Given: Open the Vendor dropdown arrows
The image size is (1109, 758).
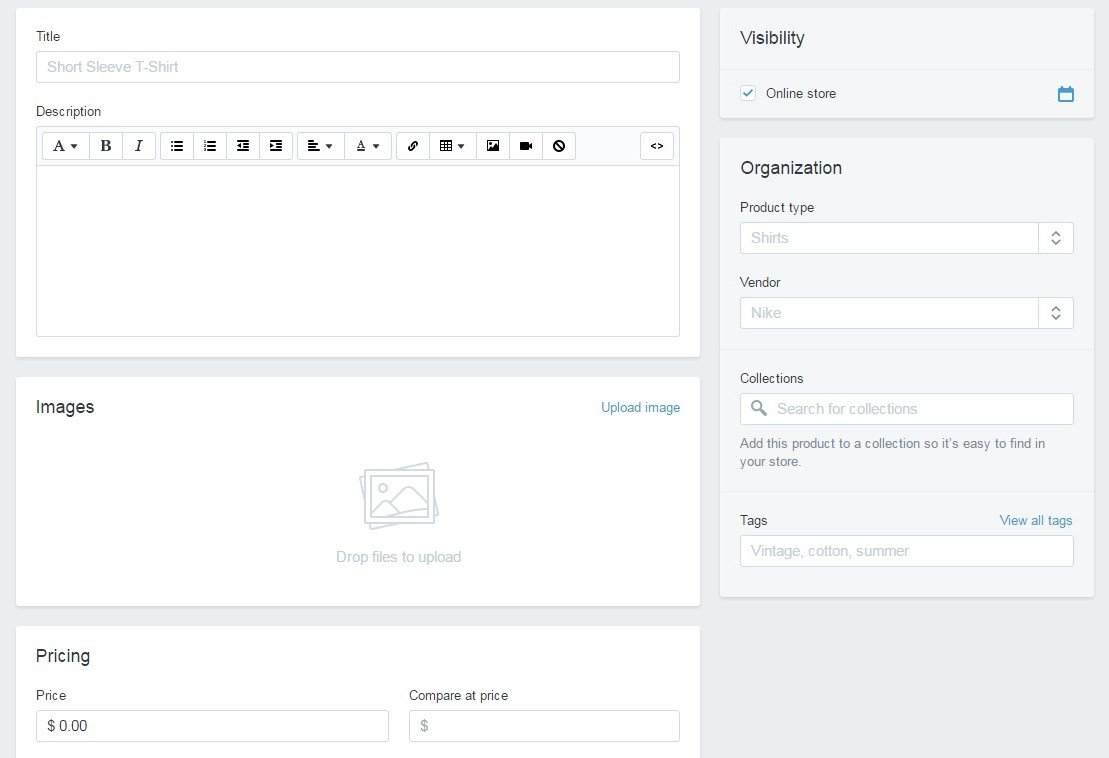Looking at the screenshot, I should coord(1056,313).
